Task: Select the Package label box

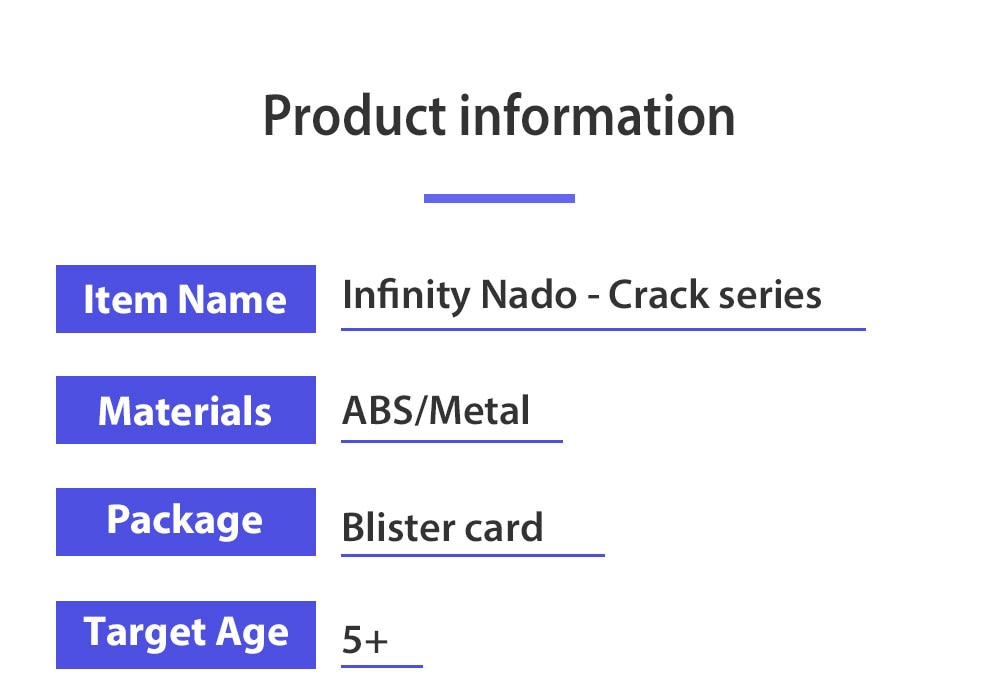Action: click(x=186, y=522)
